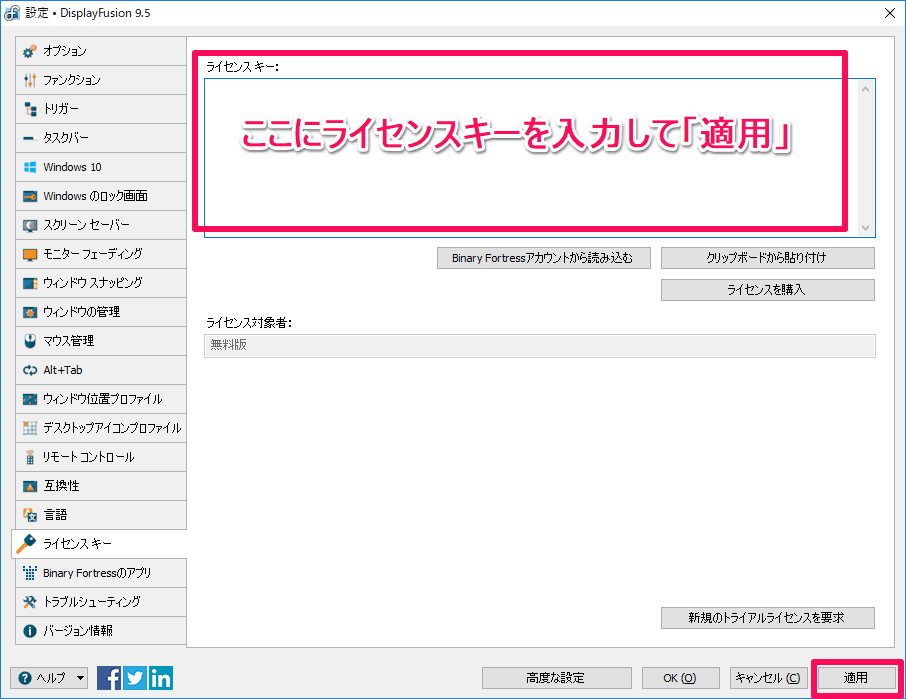The height and width of the screenshot is (699, 906).
Task: Click the ライセンス キー key icon
Action: 27,544
